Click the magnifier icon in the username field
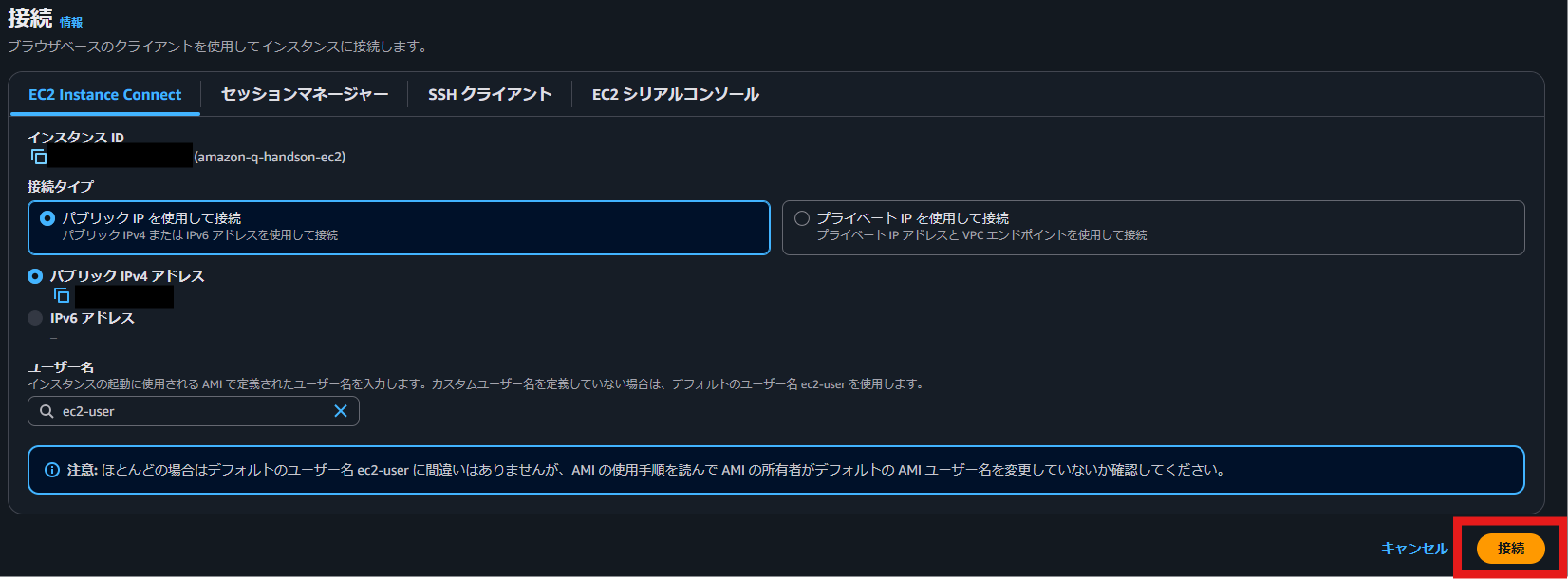 point(46,411)
